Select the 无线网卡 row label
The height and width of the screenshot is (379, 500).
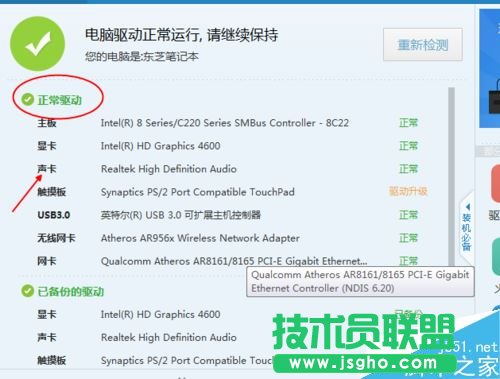click(x=56, y=238)
